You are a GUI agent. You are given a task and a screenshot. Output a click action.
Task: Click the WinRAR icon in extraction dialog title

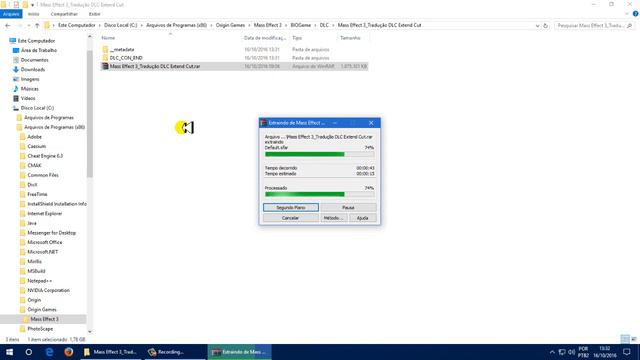tap(264, 123)
